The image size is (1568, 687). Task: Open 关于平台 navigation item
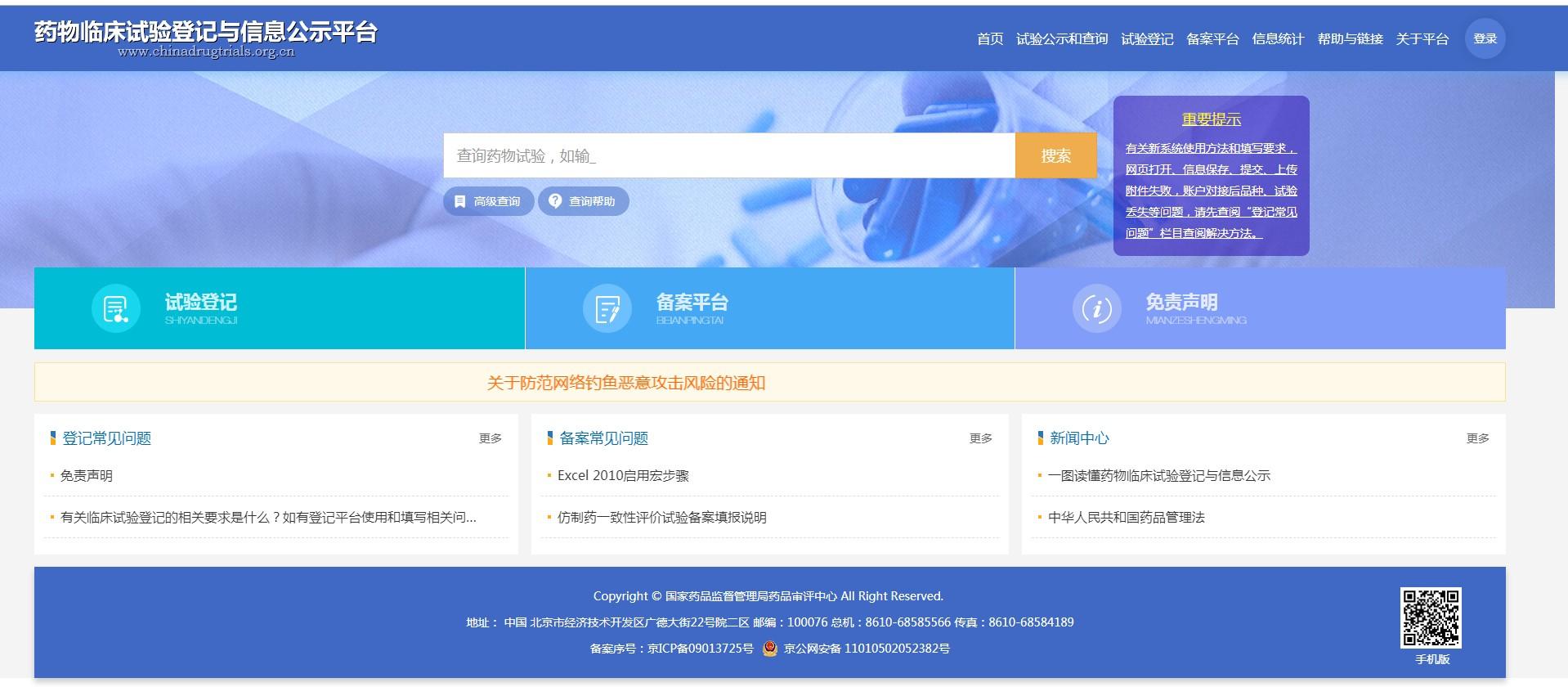point(1422,38)
